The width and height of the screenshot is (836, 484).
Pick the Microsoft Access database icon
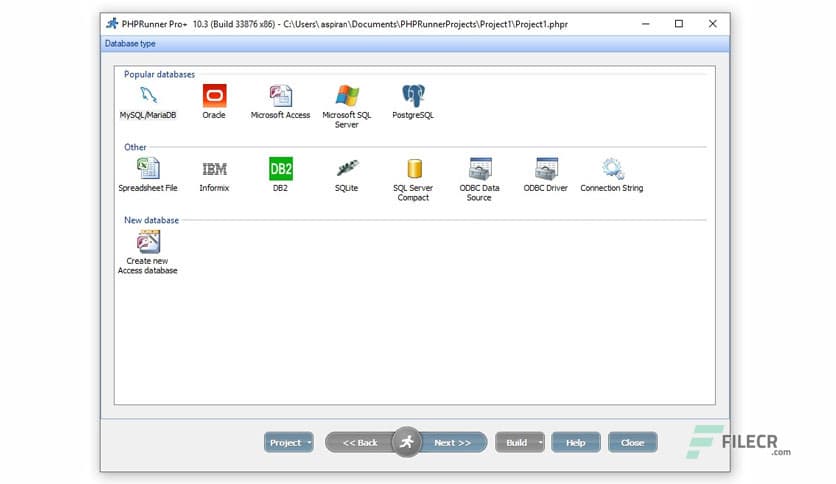[280, 96]
